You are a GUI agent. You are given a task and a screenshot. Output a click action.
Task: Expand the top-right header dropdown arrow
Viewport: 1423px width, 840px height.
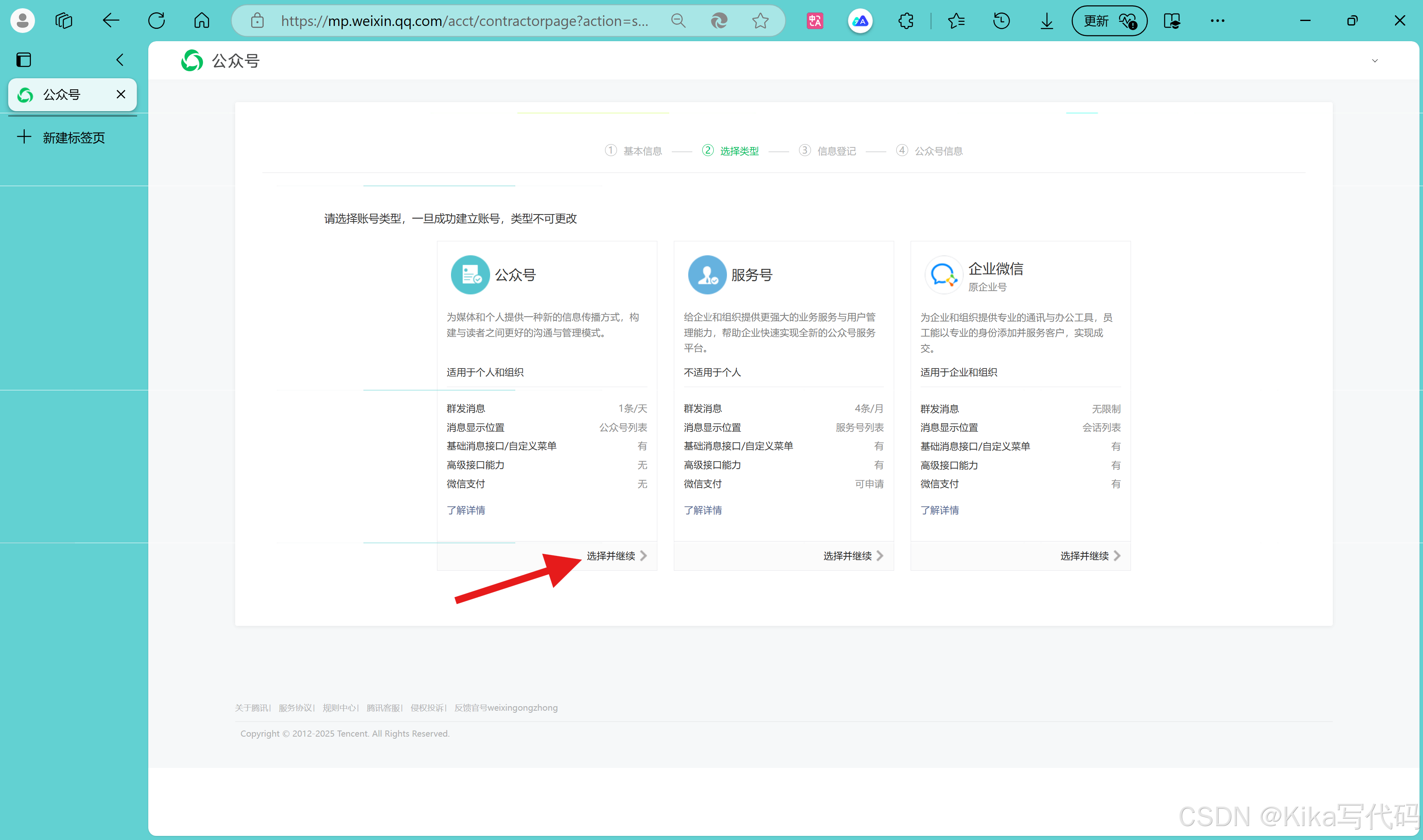tap(1374, 61)
